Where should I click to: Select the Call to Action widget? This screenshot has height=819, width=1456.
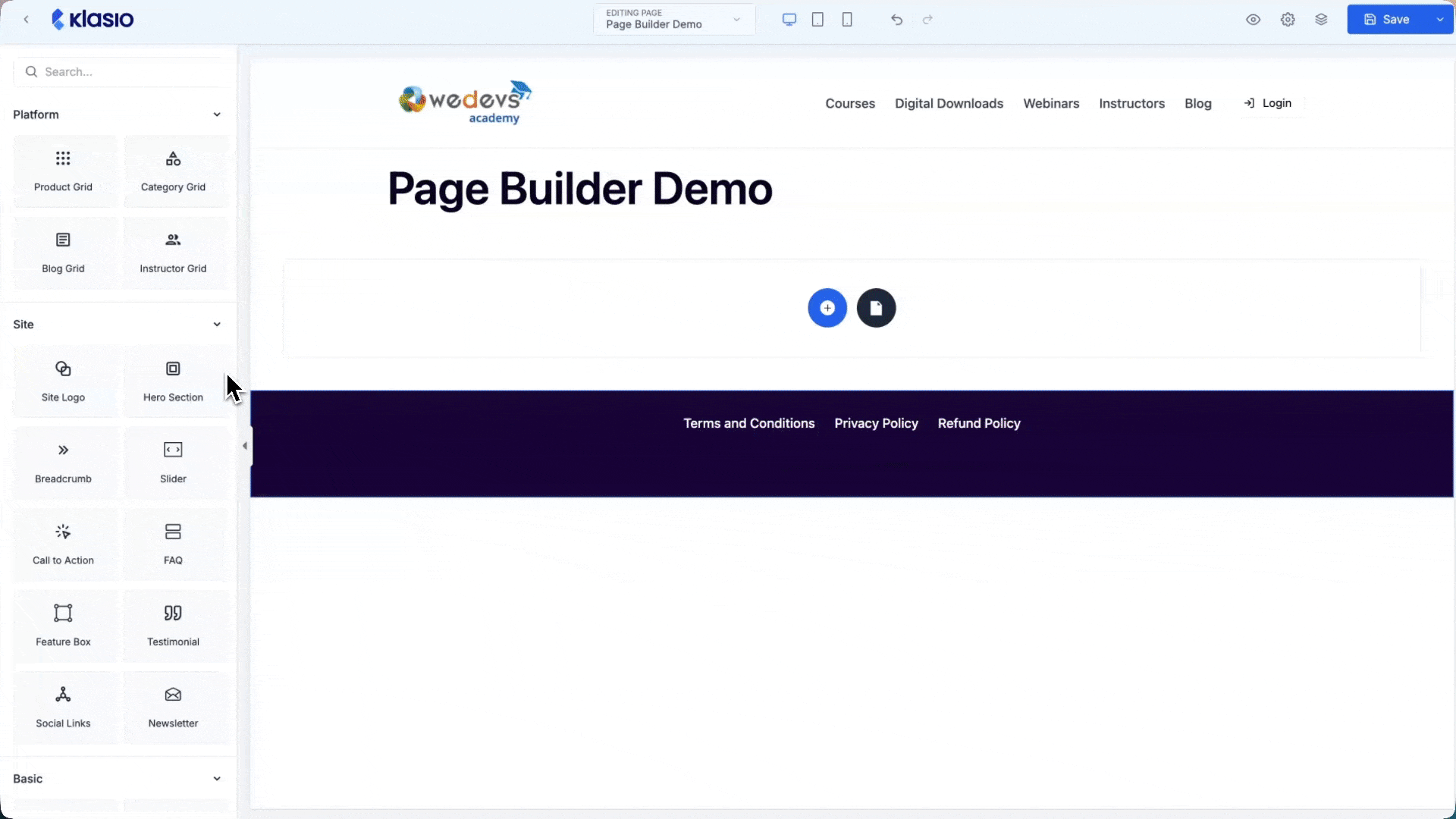pos(63,544)
